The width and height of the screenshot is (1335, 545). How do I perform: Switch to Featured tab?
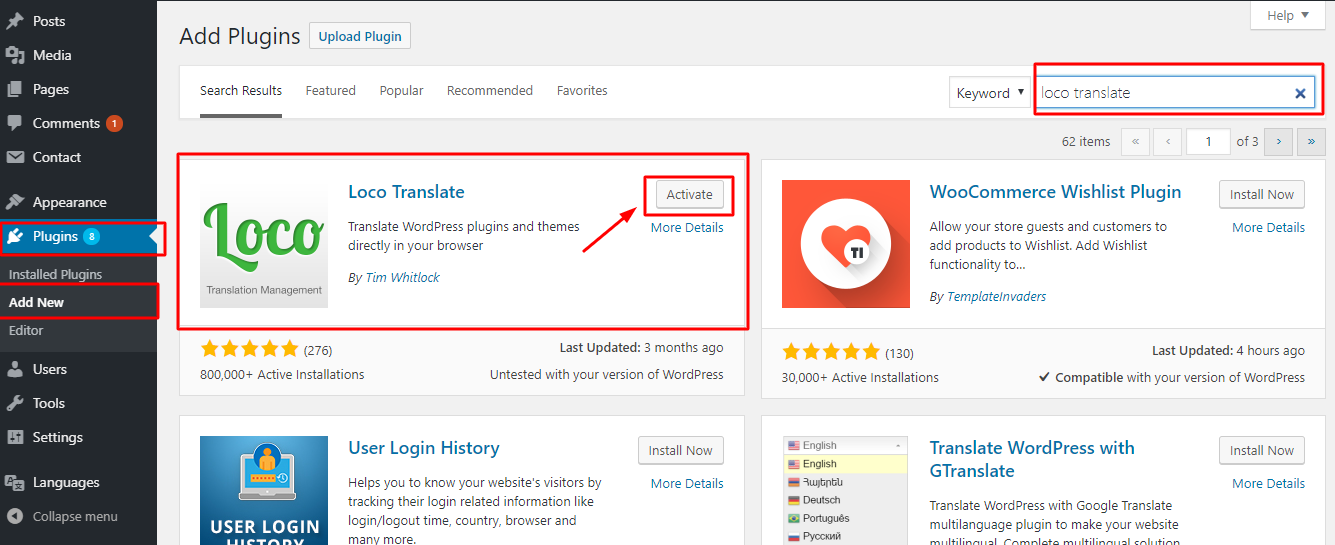click(x=331, y=90)
